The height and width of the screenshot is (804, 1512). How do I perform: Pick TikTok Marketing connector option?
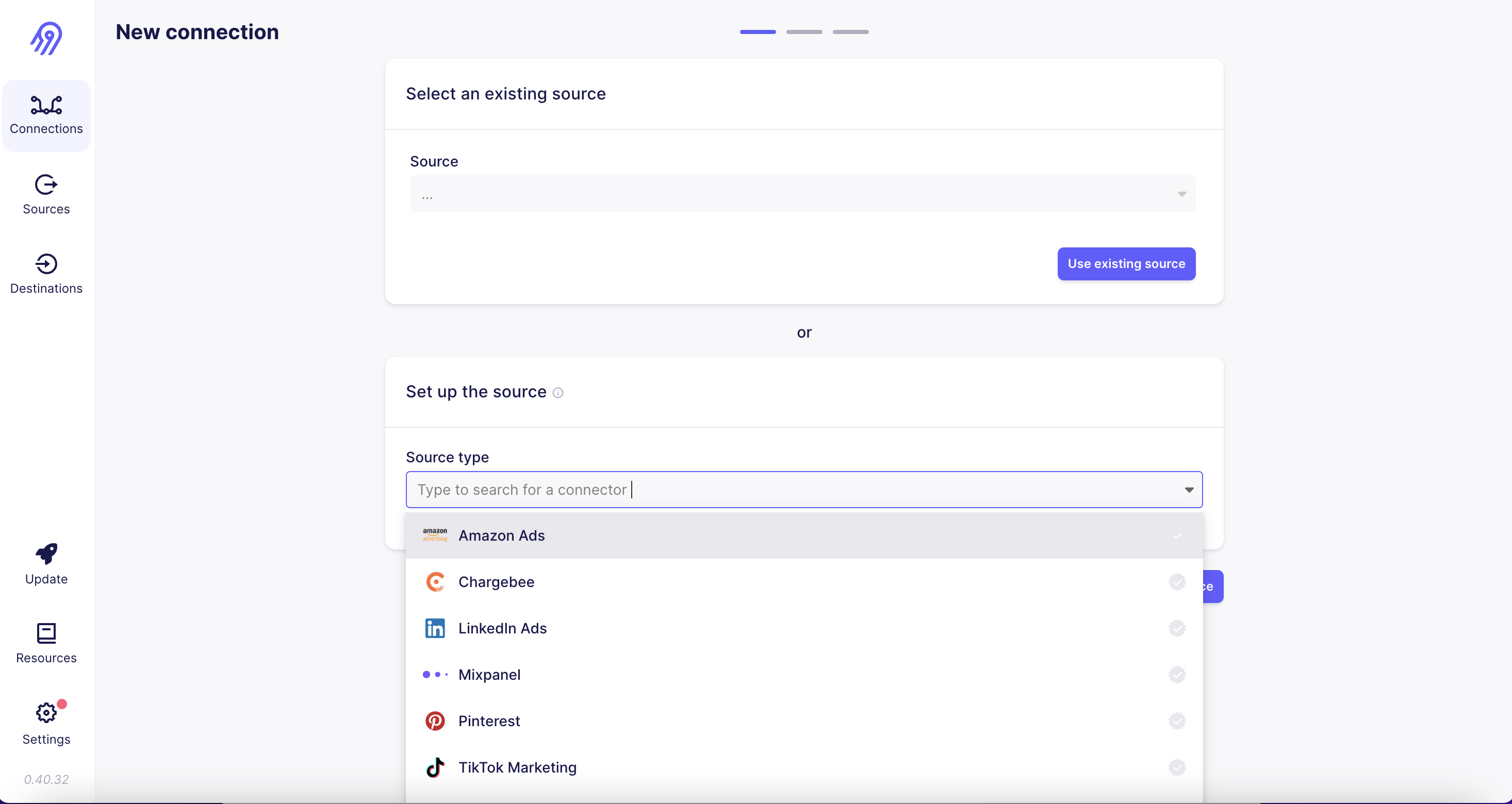click(804, 767)
